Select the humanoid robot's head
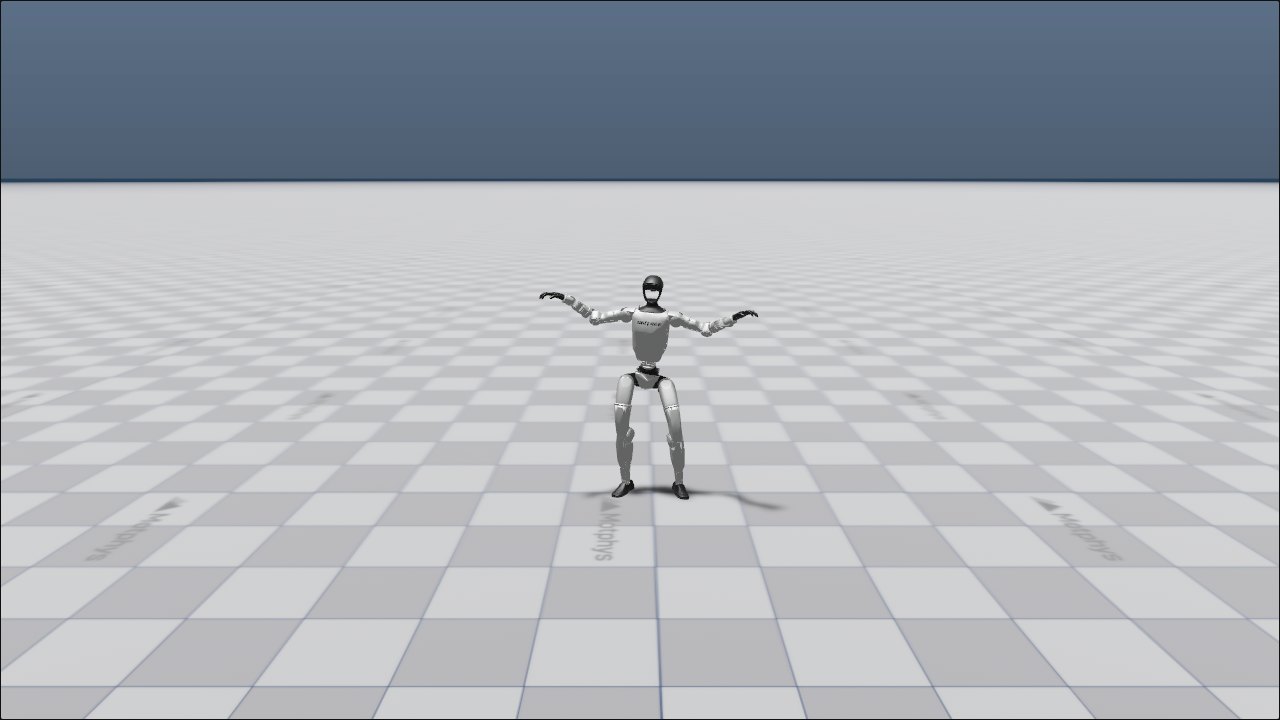Viewport: 1280px width, 720px height. pos(652,290)
